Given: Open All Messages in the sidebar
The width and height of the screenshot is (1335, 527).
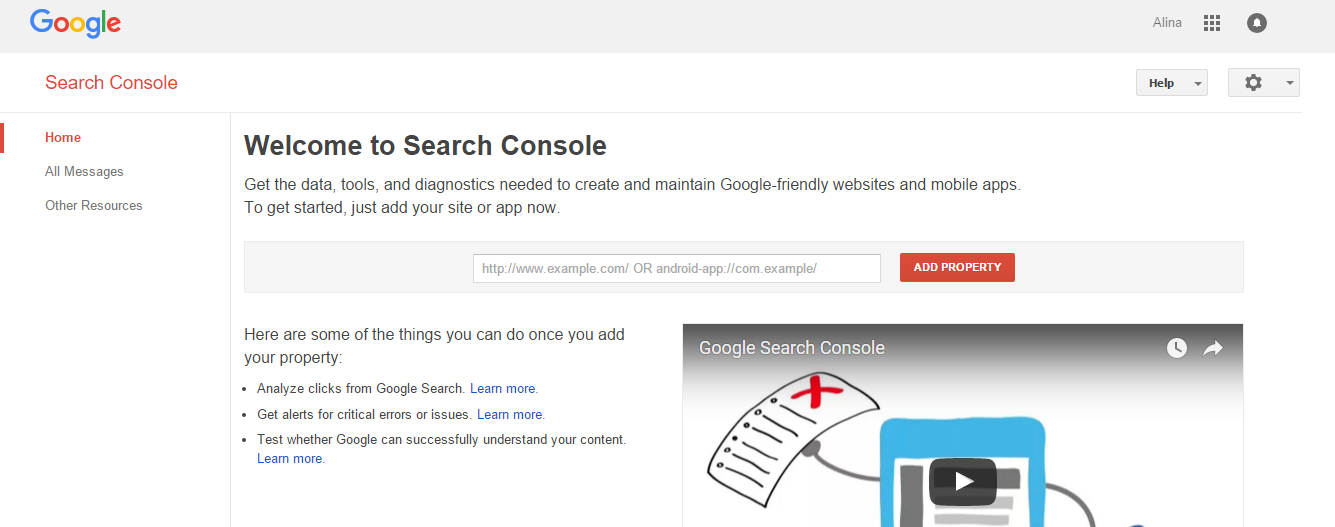Looking at the screenshot, I should point(84,172).
